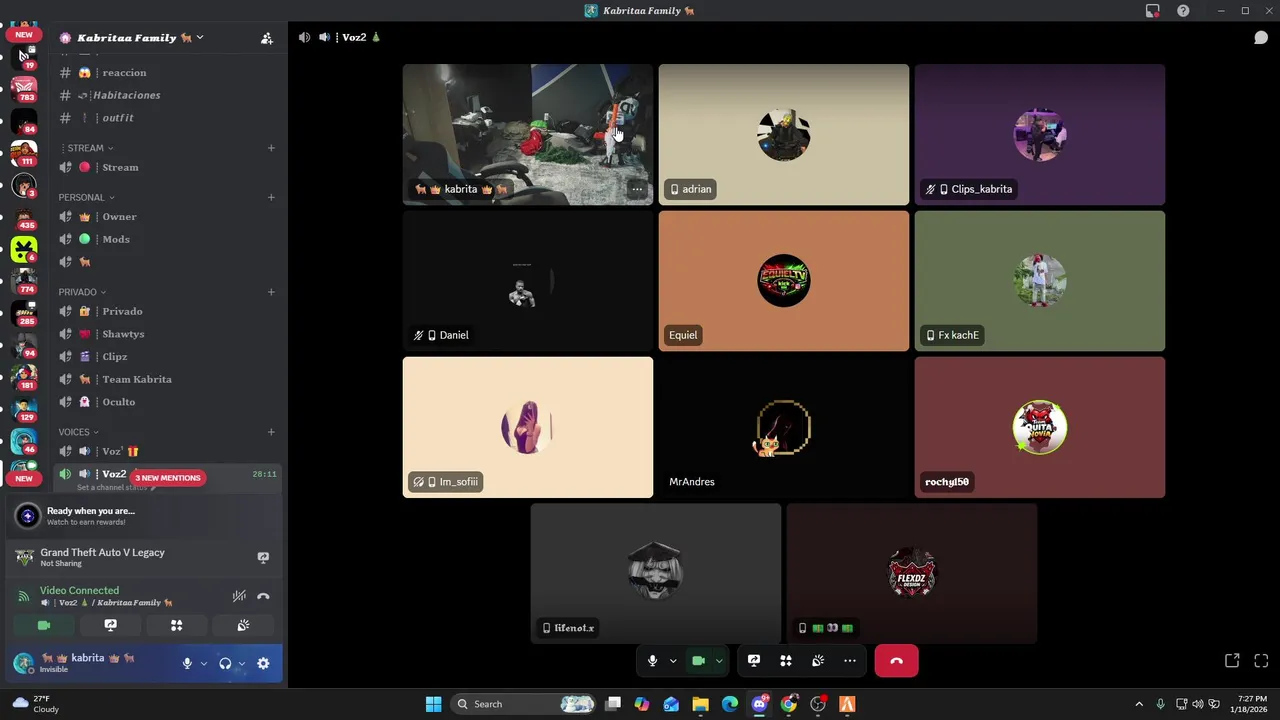Click the Ready when you are rewards banner

click(144, 516)
